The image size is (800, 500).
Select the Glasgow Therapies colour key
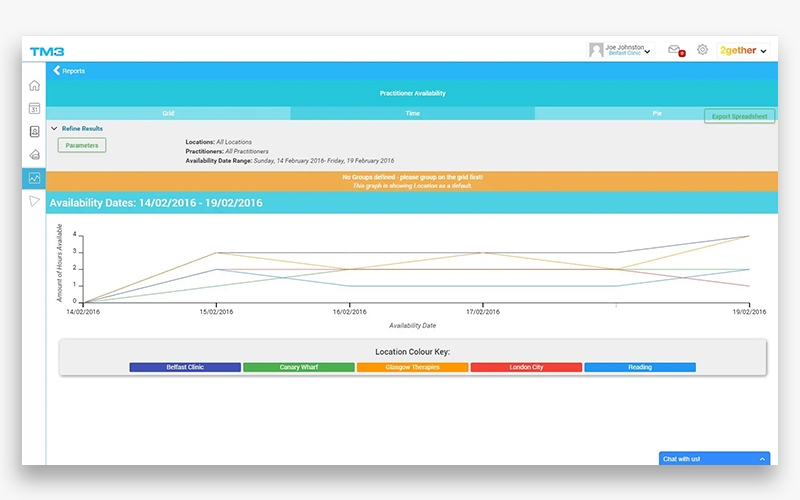412,367
